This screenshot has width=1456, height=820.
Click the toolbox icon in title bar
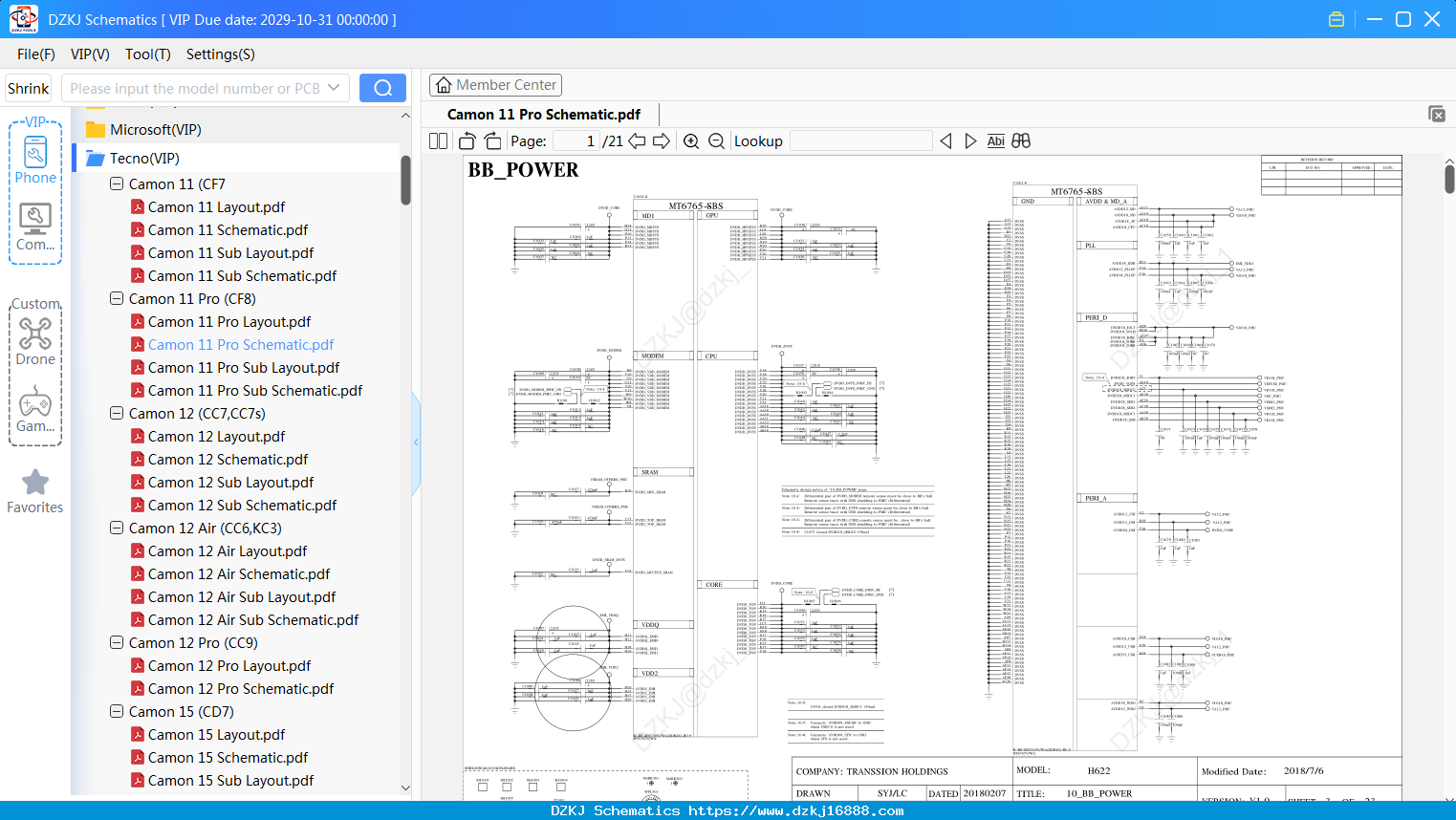tap(1336, 19)
